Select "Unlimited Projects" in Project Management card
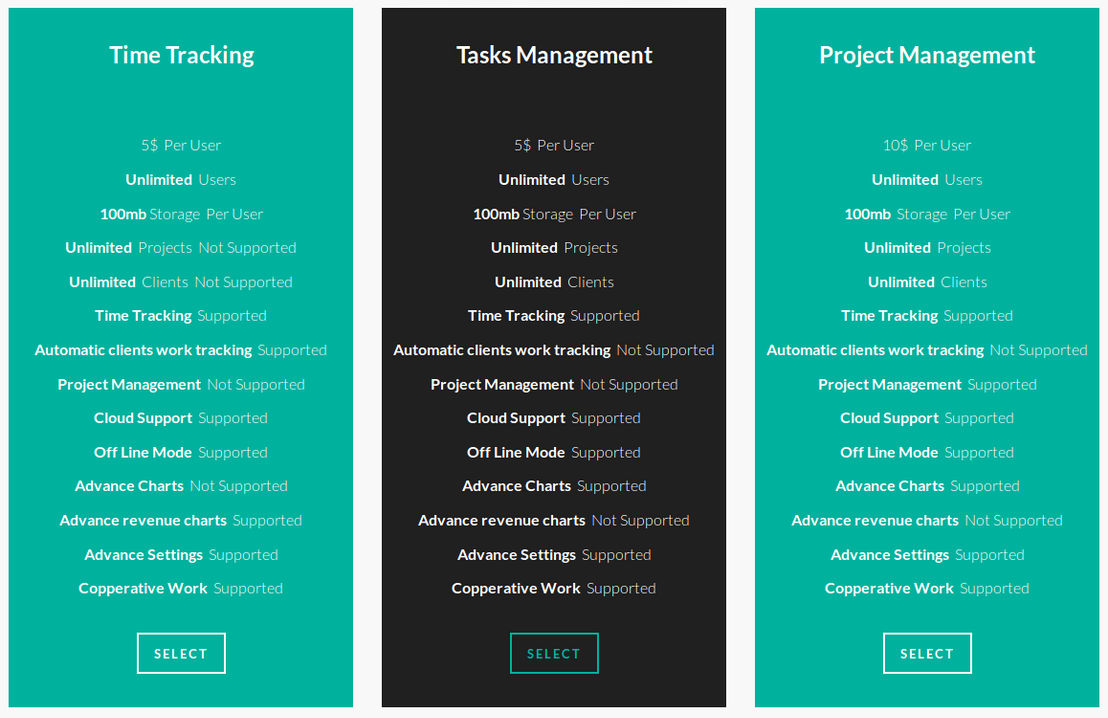This screenshot has height=718, width=1108. [927, 248]
